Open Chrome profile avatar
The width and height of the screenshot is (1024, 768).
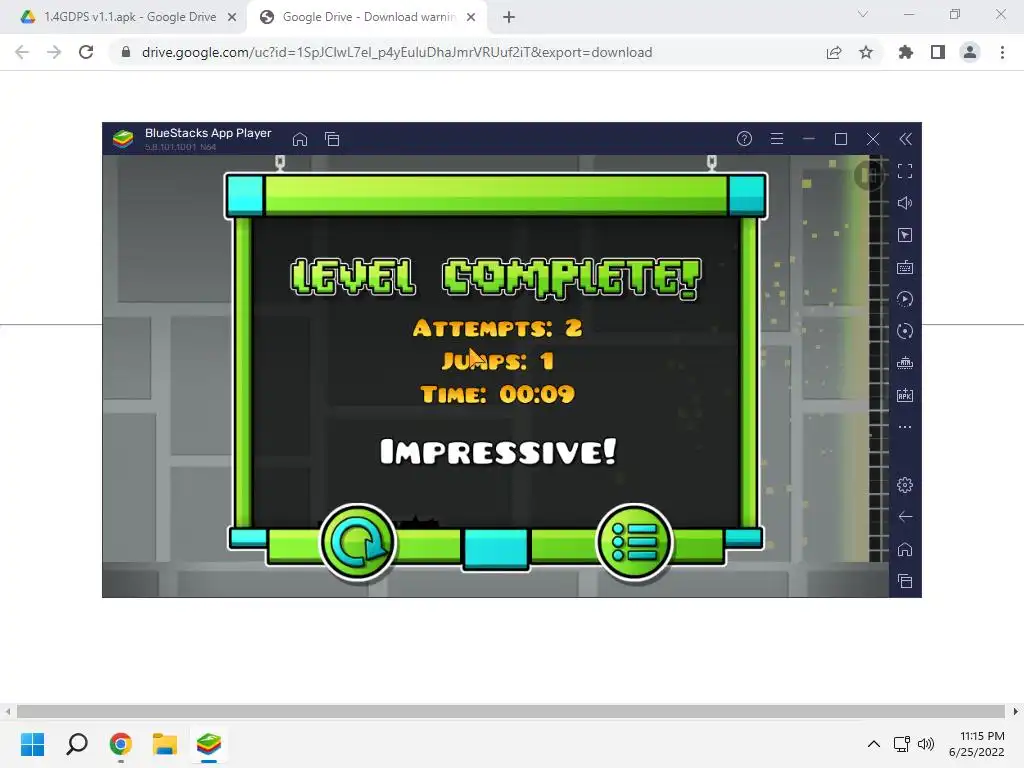click(x=970, y=52)
